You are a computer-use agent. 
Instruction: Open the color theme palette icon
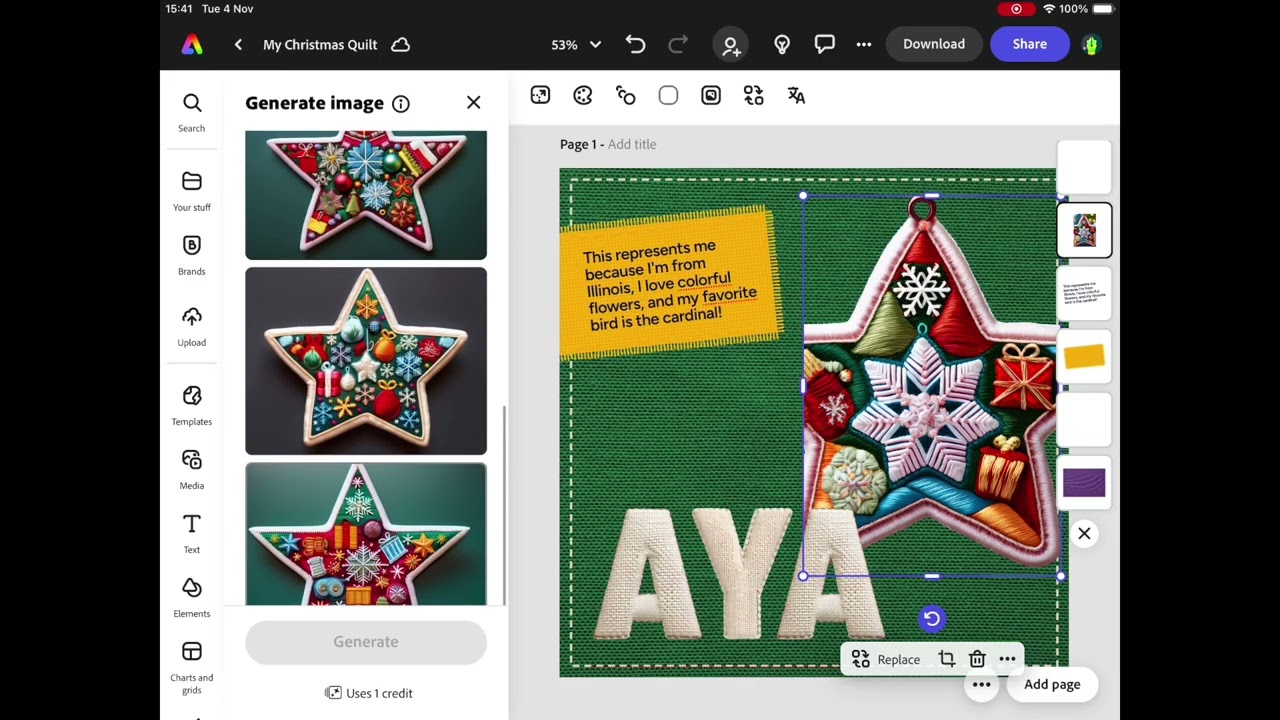click(x=583, y=96)
